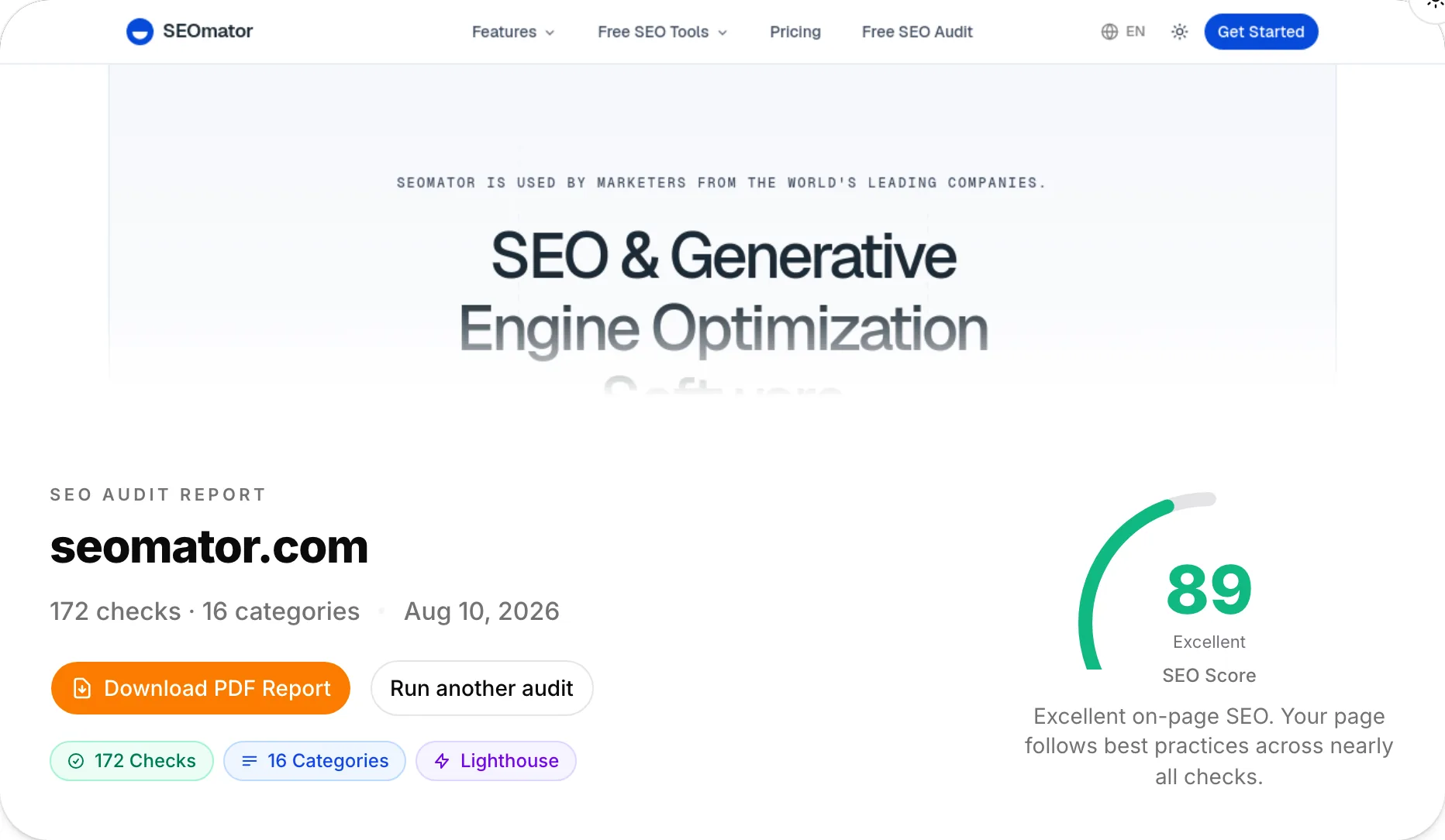1445x840 pixels.
Task: Open the SEOmator home link text
Action: tap(208, 31)
